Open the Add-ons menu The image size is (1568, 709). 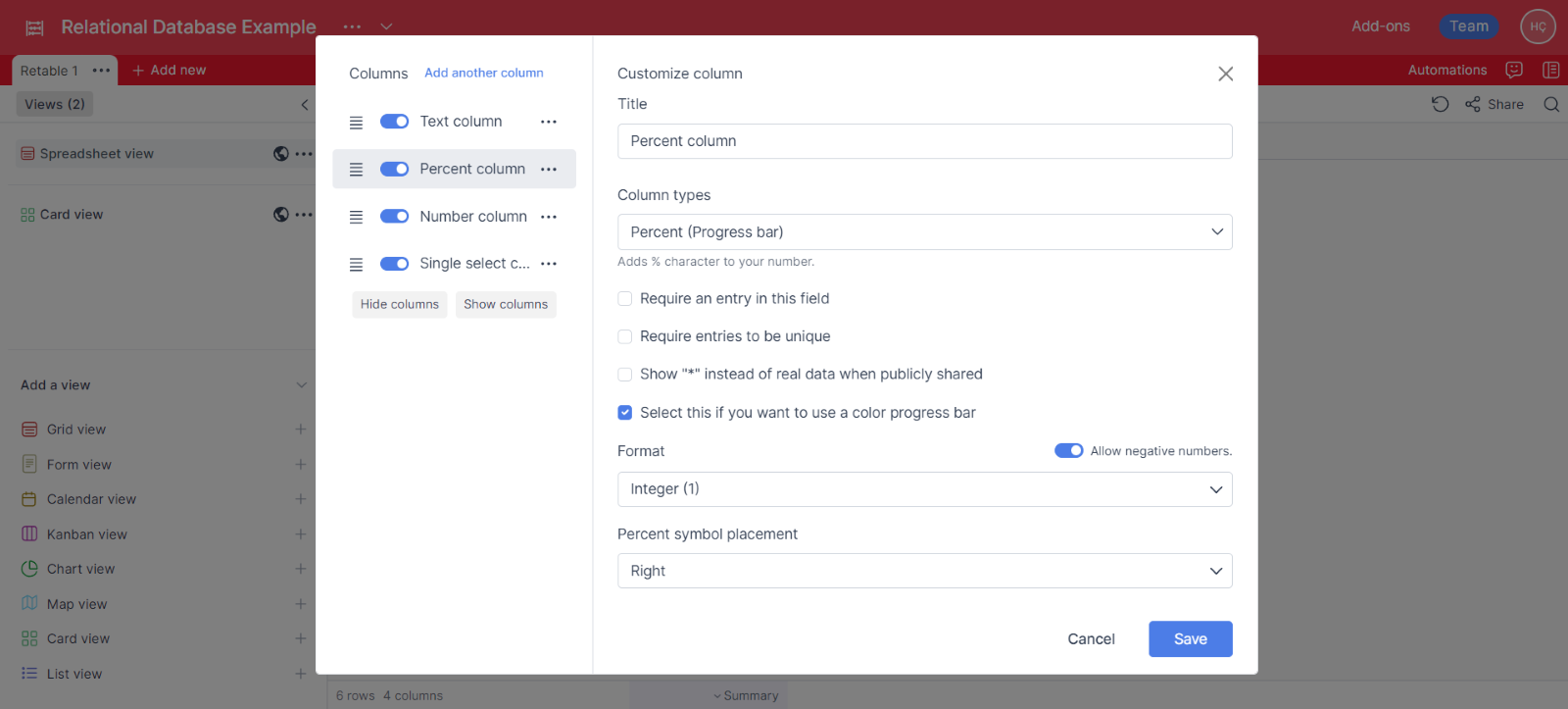[x=1380, y=26]
